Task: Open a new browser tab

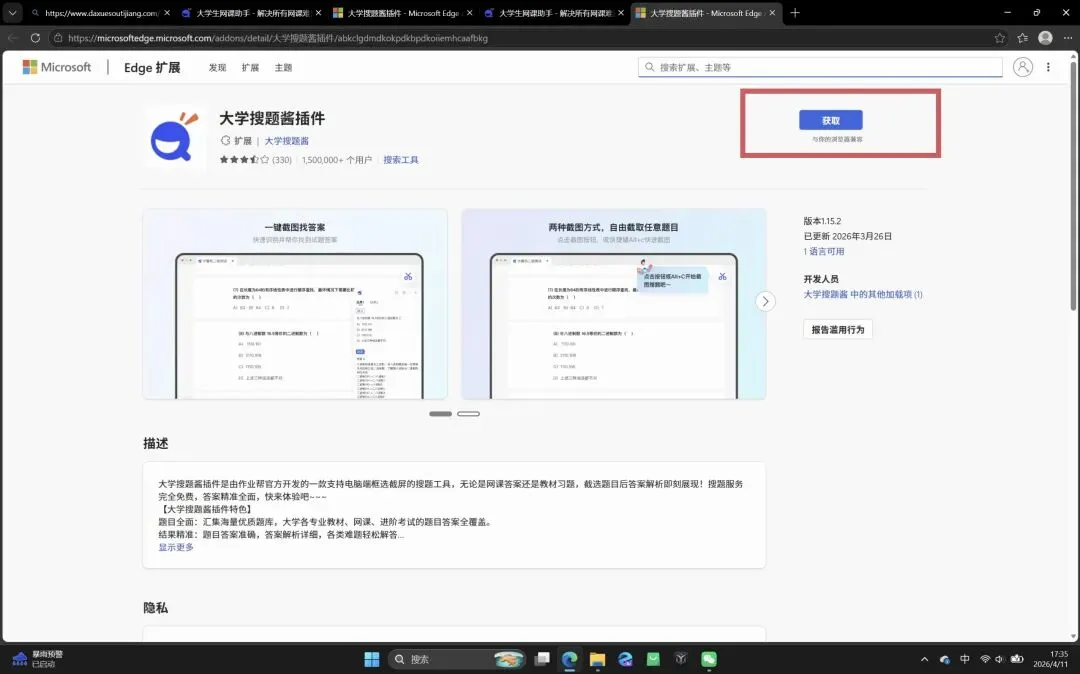Action: [x=794, y=12]
